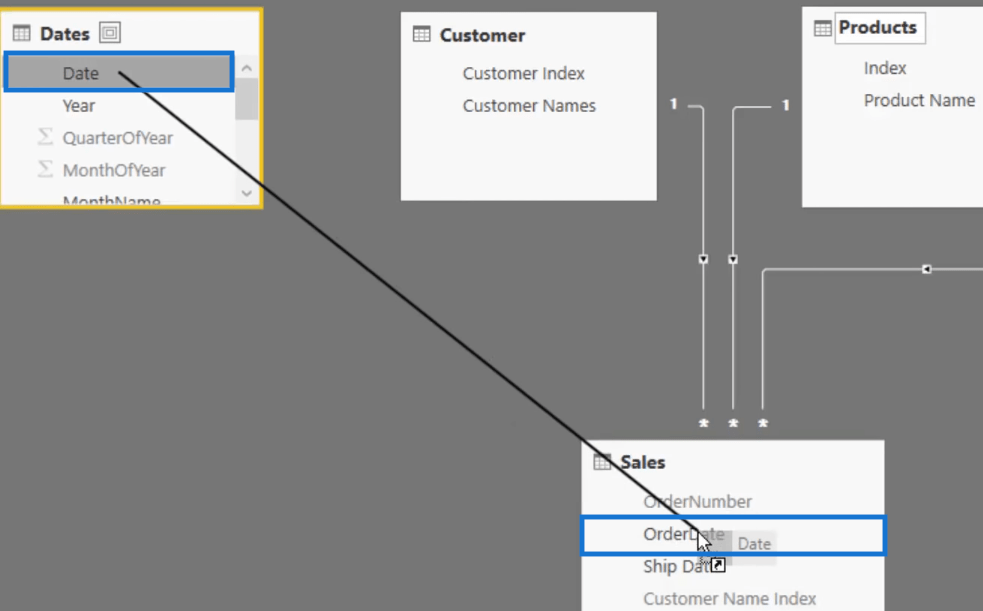This screenshot has width=983, height=611.
Task: Select the Product Name field
Action: pyautogui.click(x=919, y=100)
